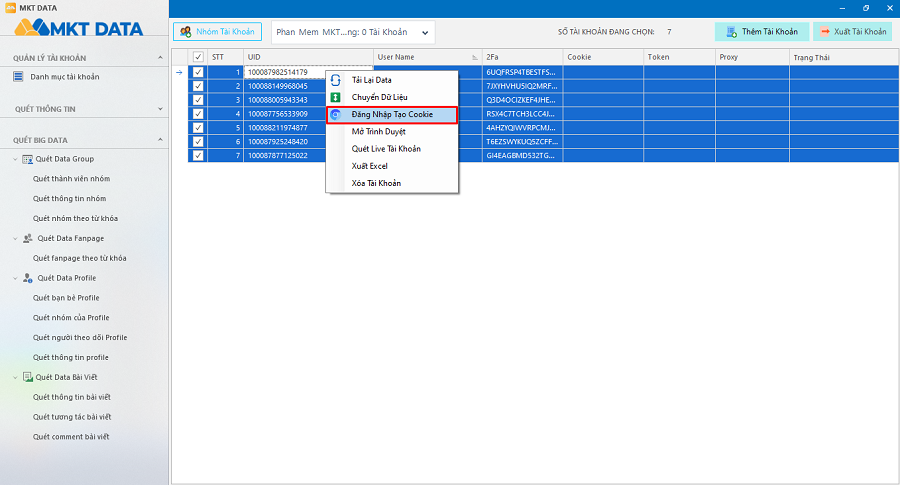Click the Quét Data Group icon
The height and width of the screenshot is (485, 900).
[x=29, y=159]
